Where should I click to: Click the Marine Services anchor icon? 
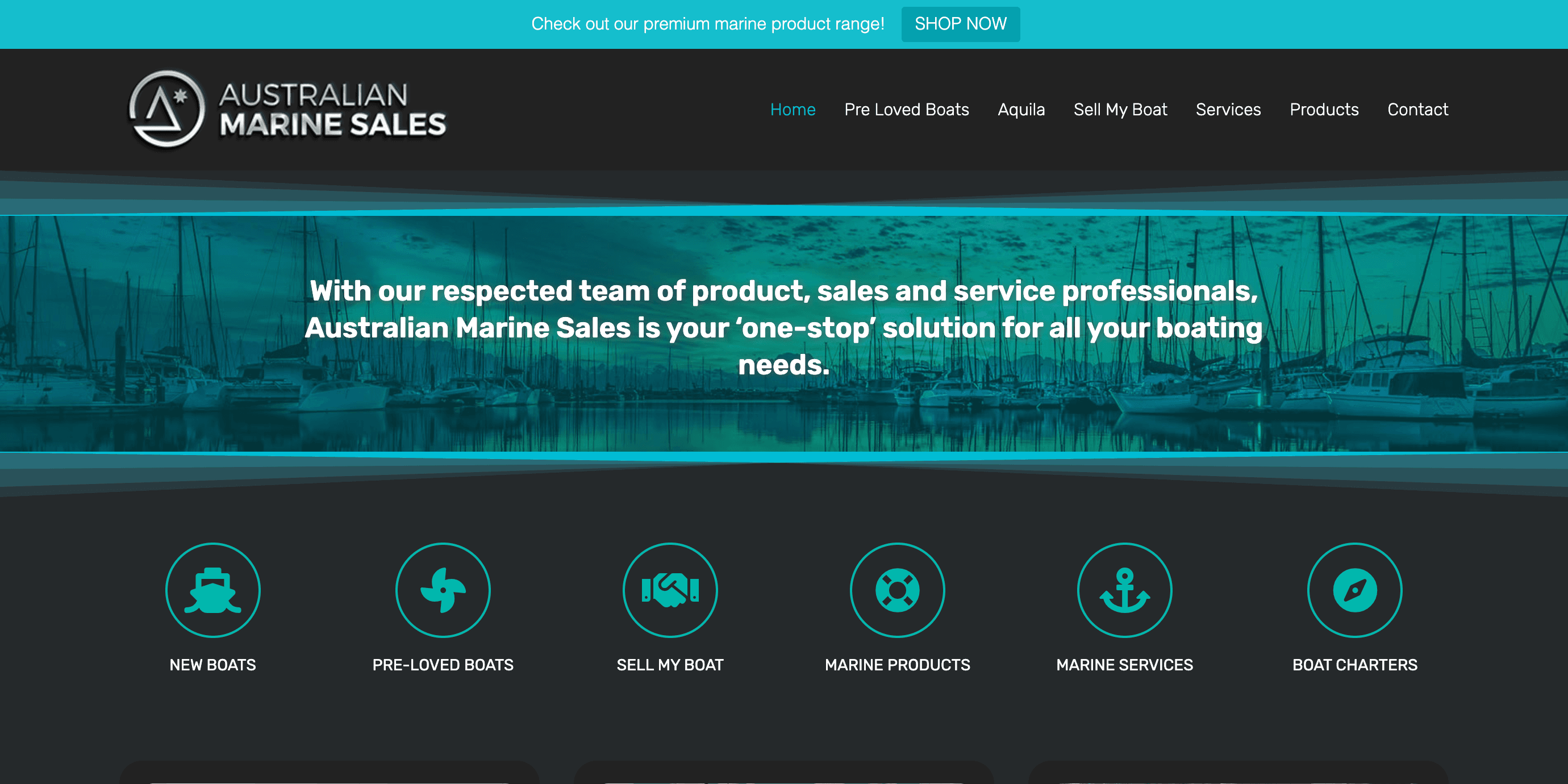[x=1124, y=590]
